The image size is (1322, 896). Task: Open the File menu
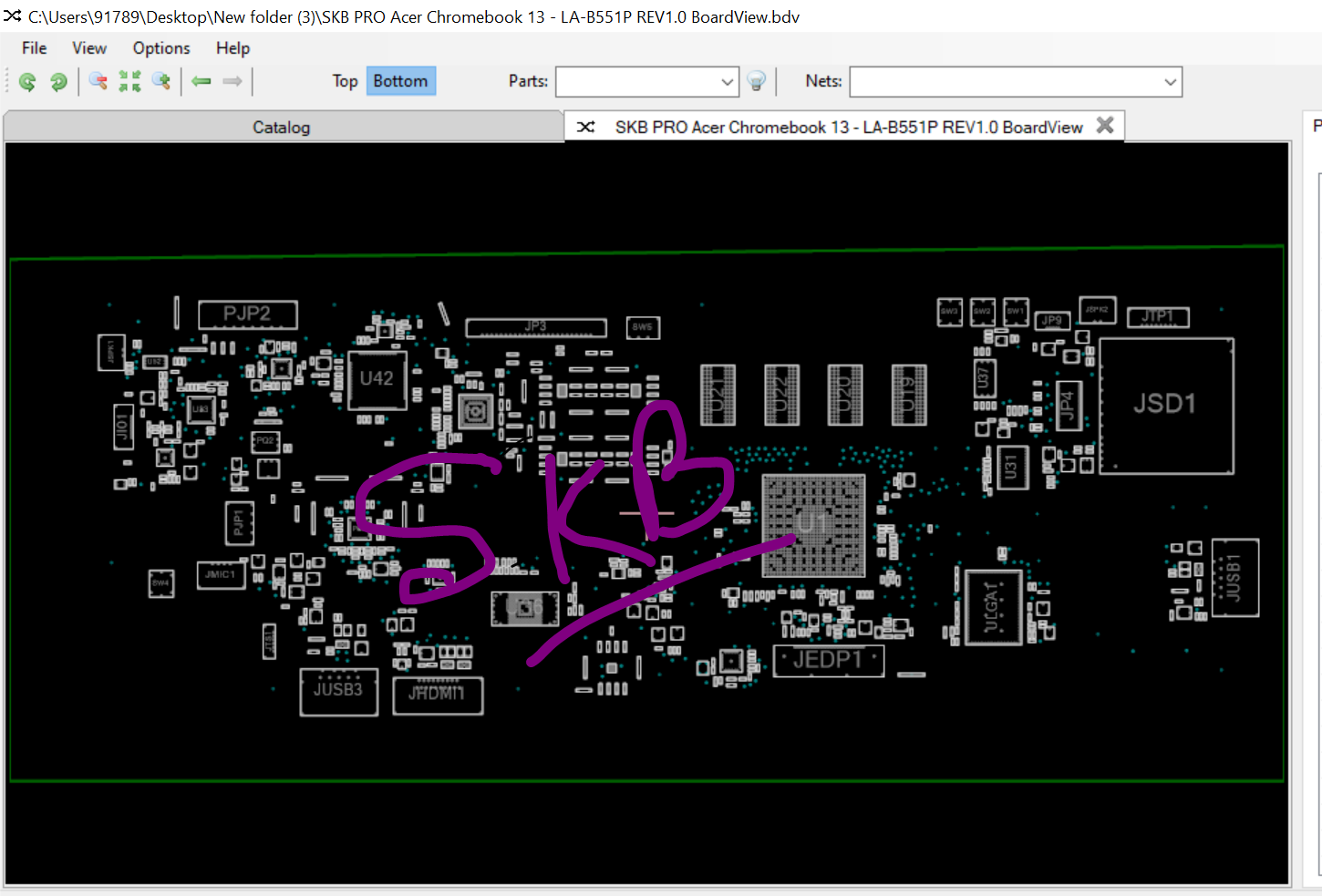[x=35, y=48]
